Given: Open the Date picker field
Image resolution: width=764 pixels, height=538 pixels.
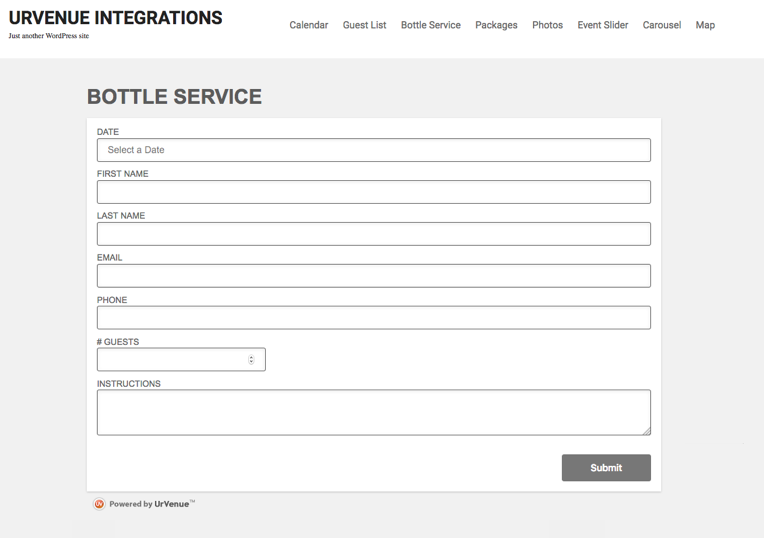Looking at the screenshot, I should click(373, 150).
